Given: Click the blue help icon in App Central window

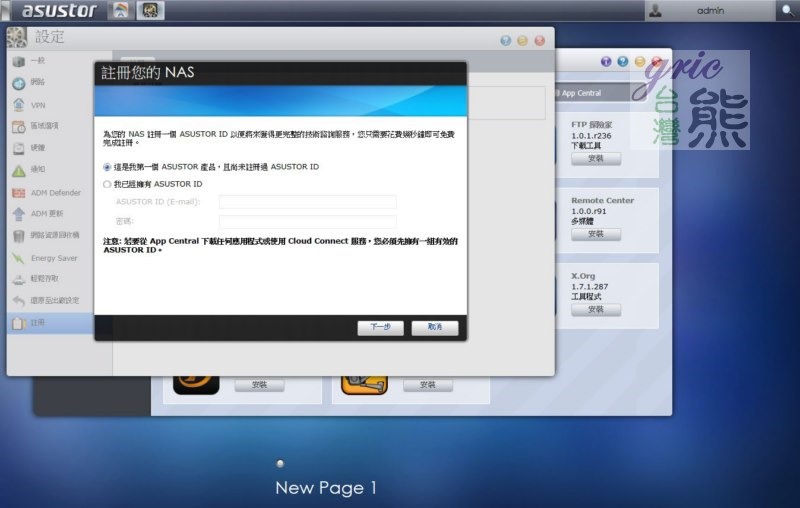Looking at the screenshot, I should coord(622,62).
